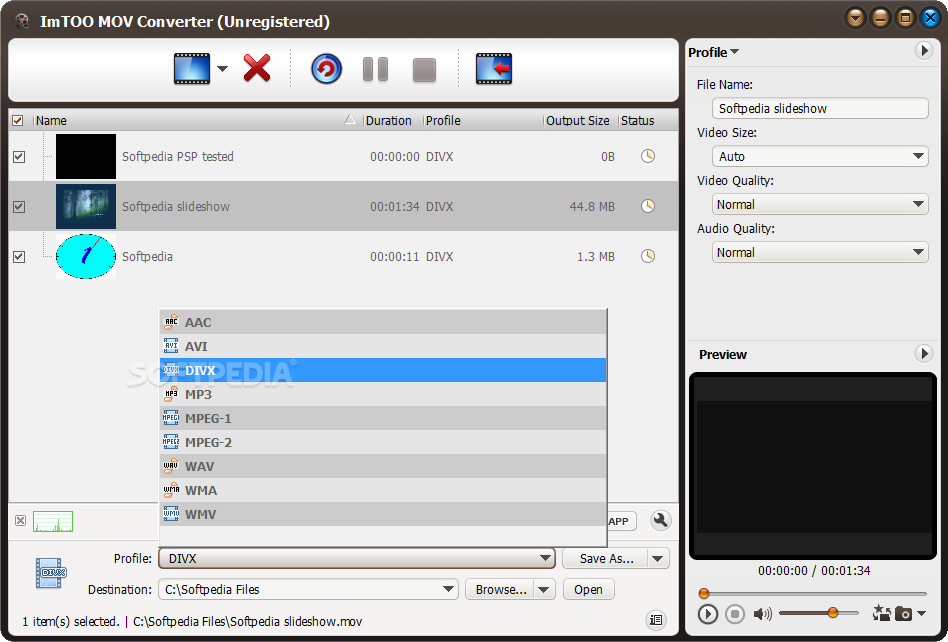
Task: Sort by the Duration column header
Action: (x=392, y=120)
